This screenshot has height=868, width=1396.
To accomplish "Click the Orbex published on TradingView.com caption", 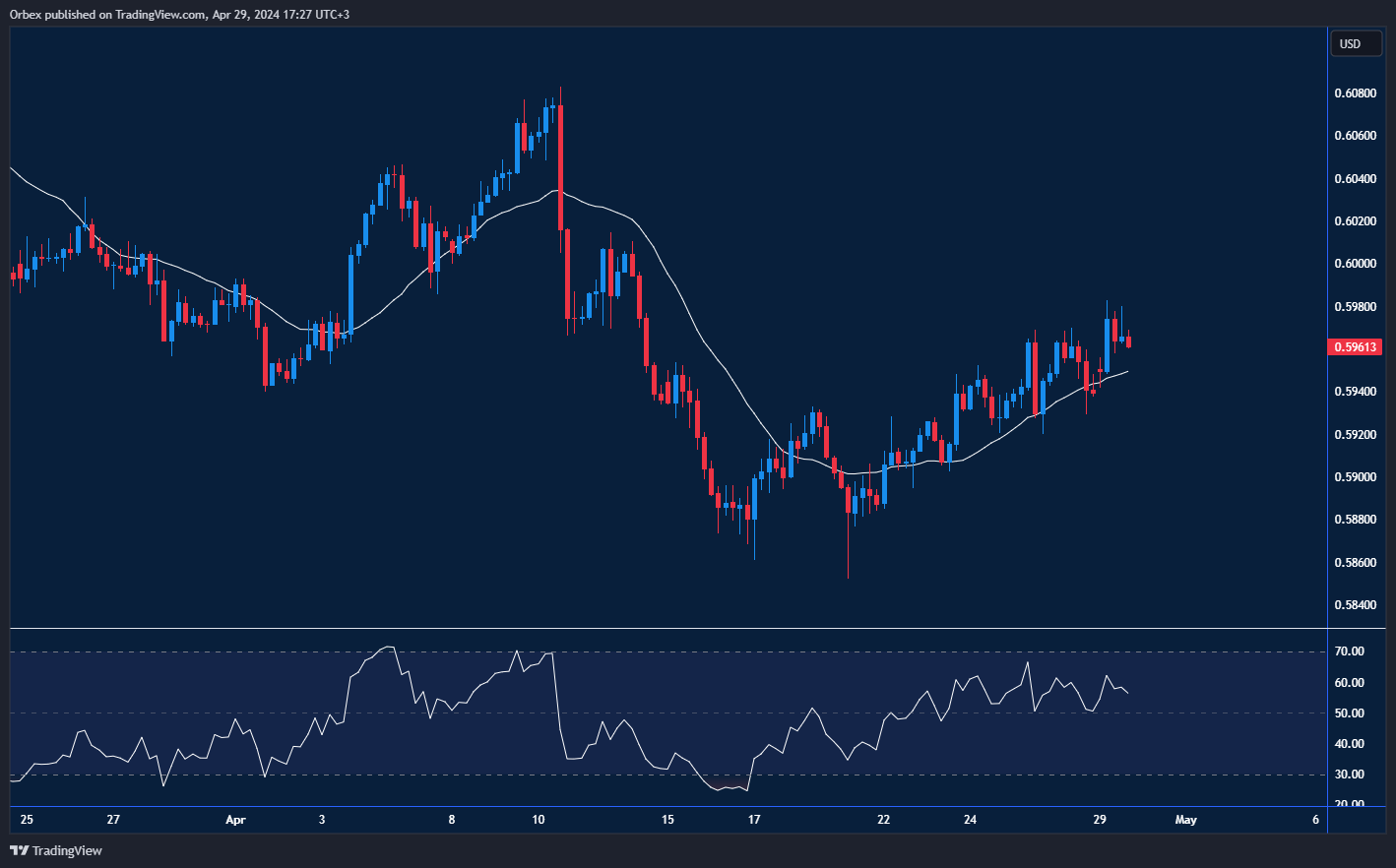I will pyautogui.click(x=179, y=14).
